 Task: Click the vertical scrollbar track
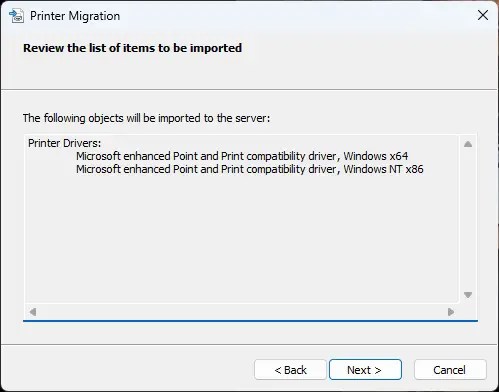[468, 220]
